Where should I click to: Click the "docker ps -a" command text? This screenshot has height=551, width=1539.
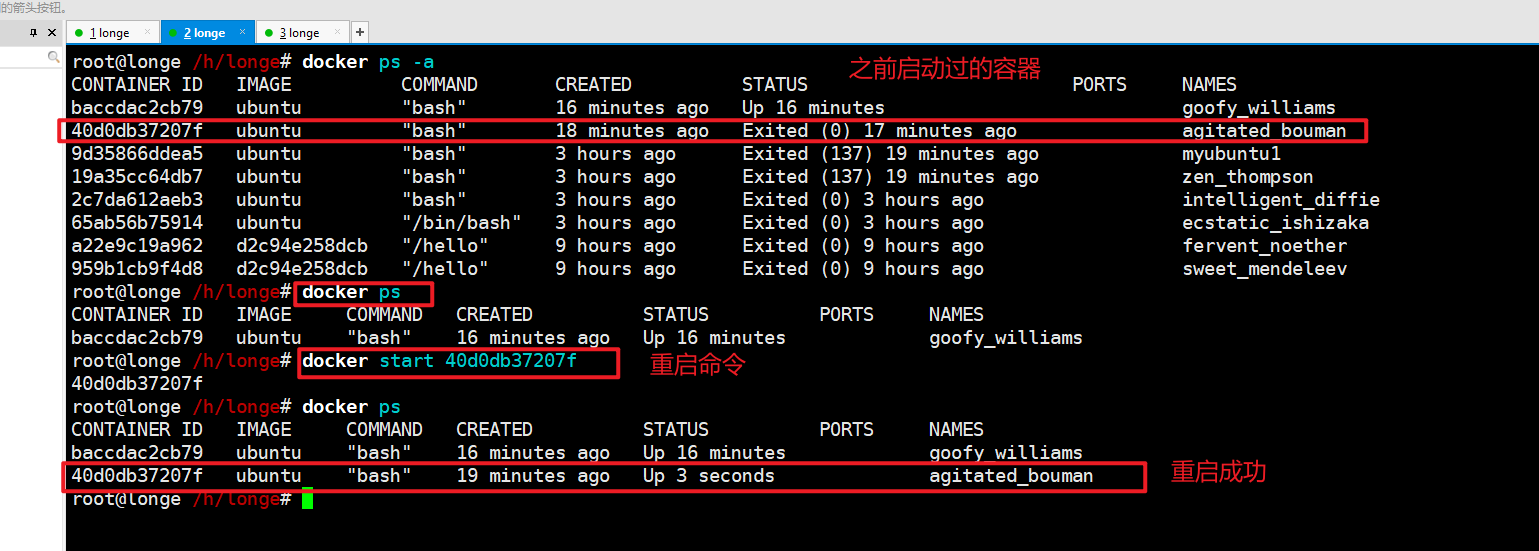pos(368,62)
